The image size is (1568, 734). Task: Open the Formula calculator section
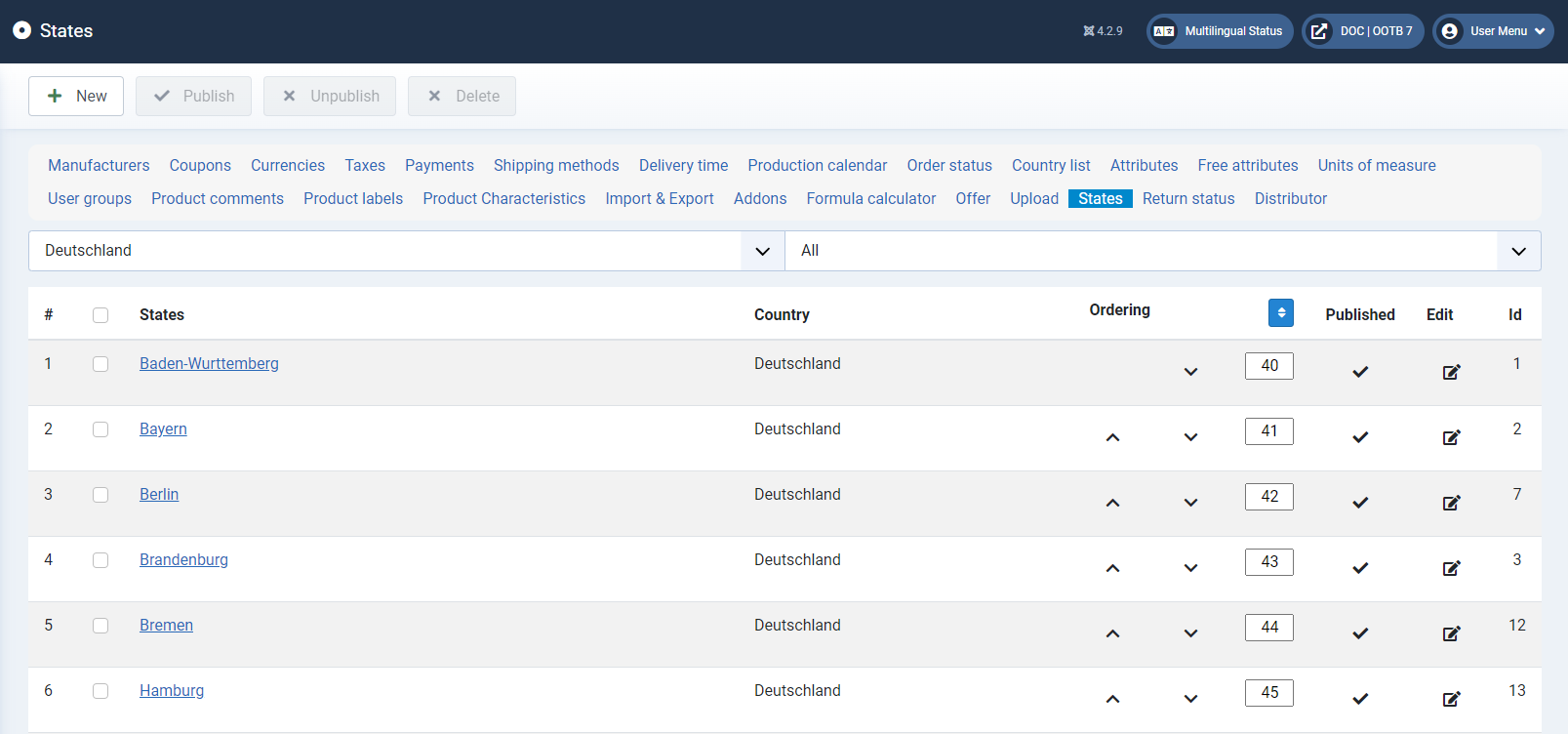871,198
